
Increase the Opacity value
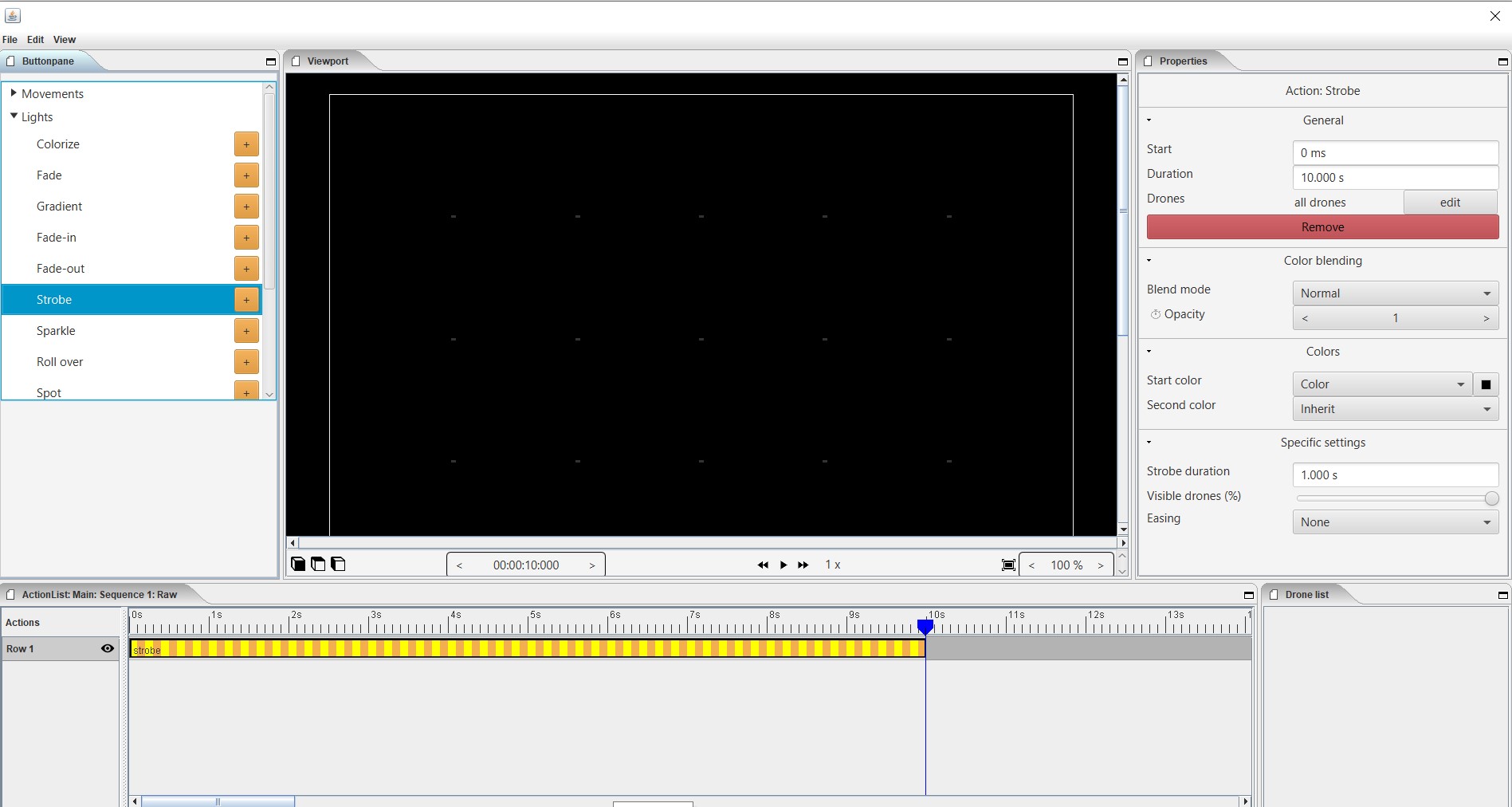click(x=1486, y=318)
